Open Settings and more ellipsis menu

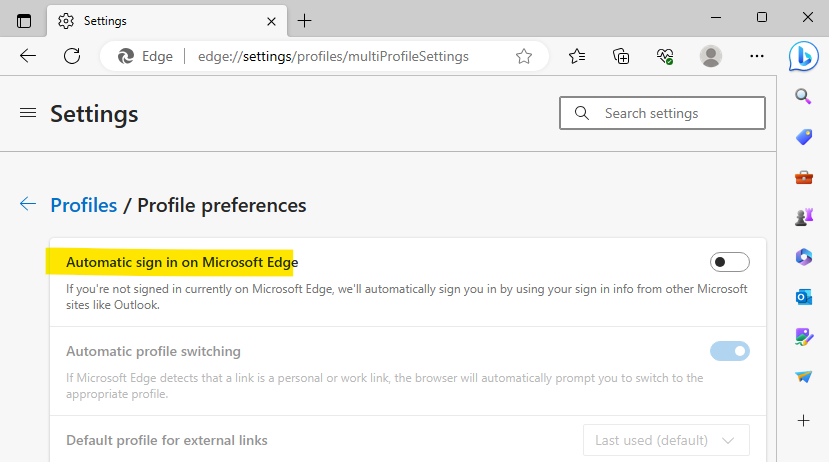click(757, 56)
